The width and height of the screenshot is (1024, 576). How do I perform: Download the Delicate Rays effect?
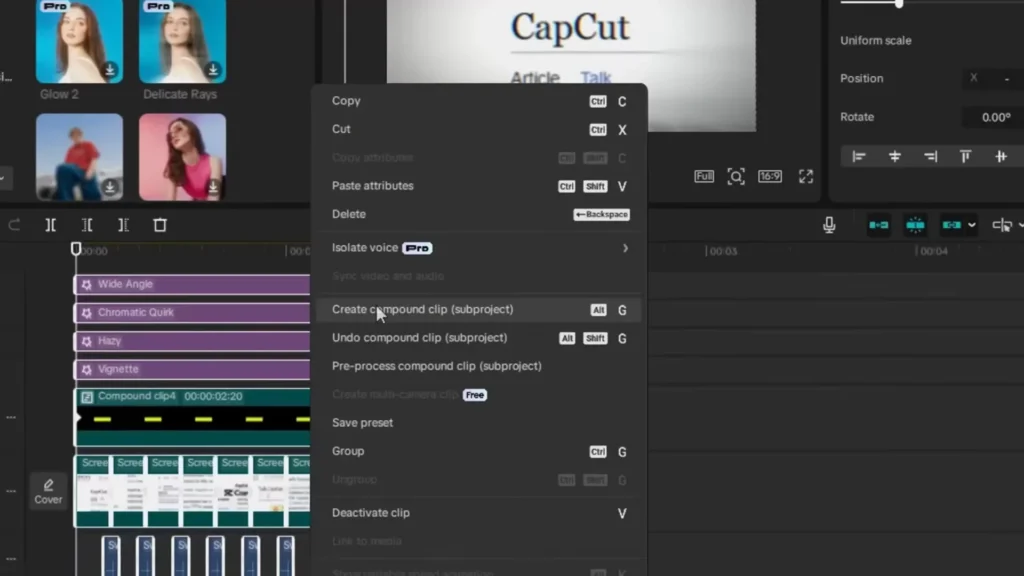pyautogui.click(x=213, y=69)
